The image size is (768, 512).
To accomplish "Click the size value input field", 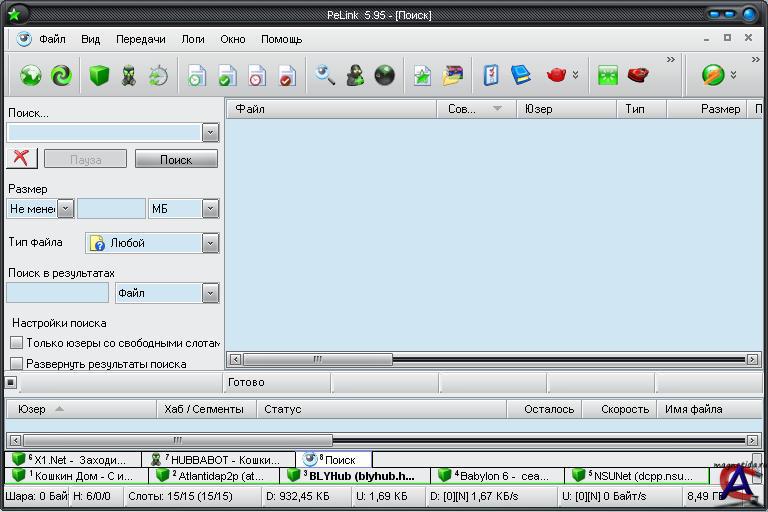I will pyautogui.click(x=111, y=209).
